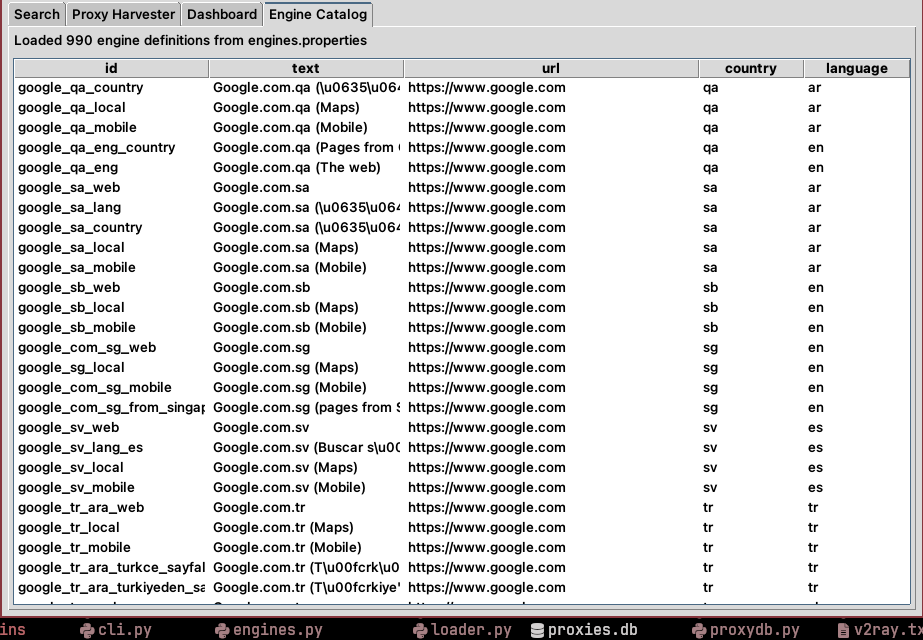Sort table by language column header
Screen dimensions: 923x640
click(856, 68)
